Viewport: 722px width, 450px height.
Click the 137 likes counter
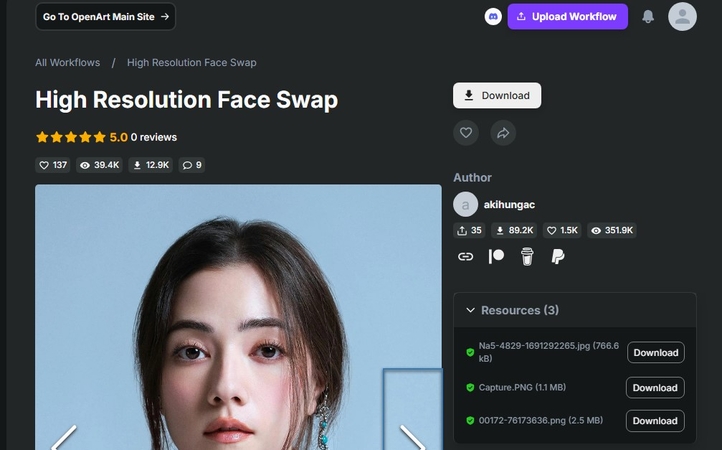[52, 165]
